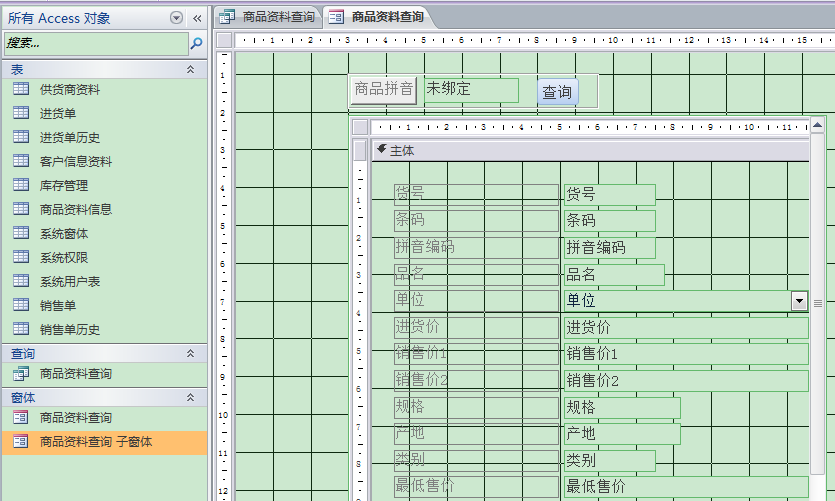Image resolution: width=835 pixels, height=501 pixels.
Task: Click the 查询 button on the form
Action: [x=557, y=92]
